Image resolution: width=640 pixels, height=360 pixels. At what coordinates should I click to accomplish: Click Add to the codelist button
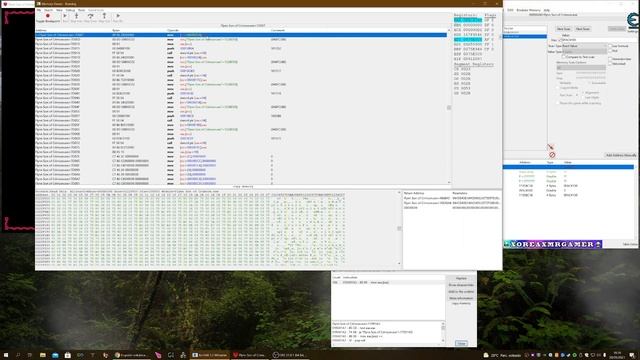click(461, 291)
